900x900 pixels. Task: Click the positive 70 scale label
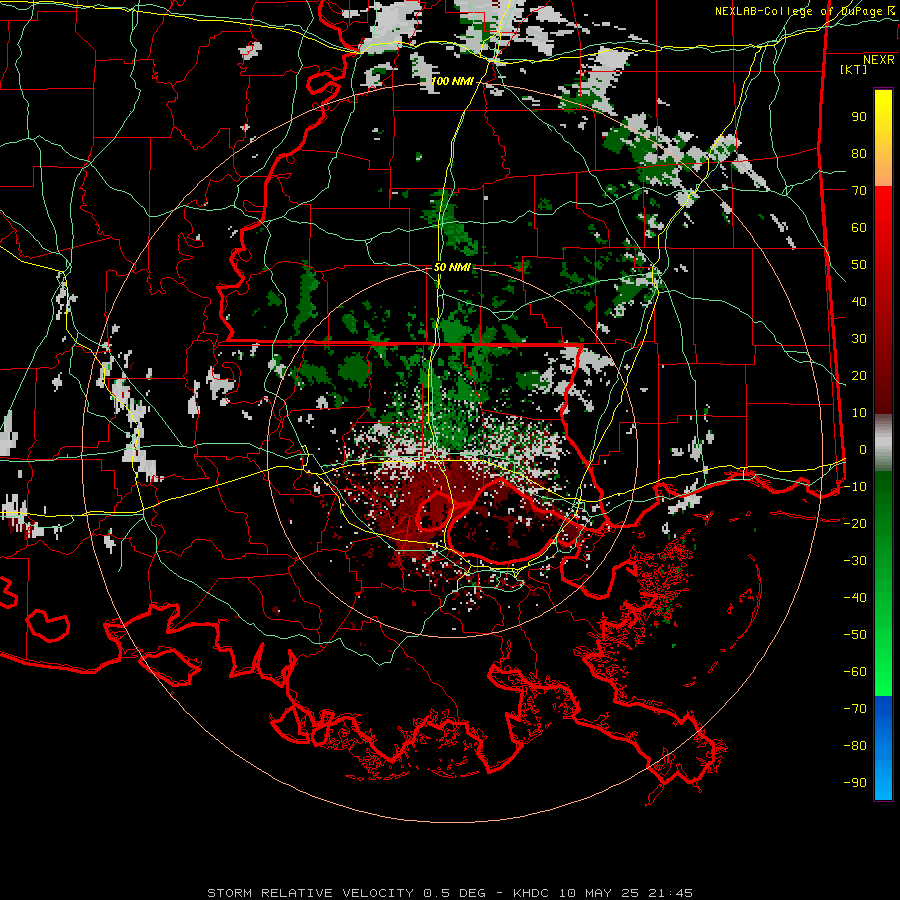click(859, 191)
